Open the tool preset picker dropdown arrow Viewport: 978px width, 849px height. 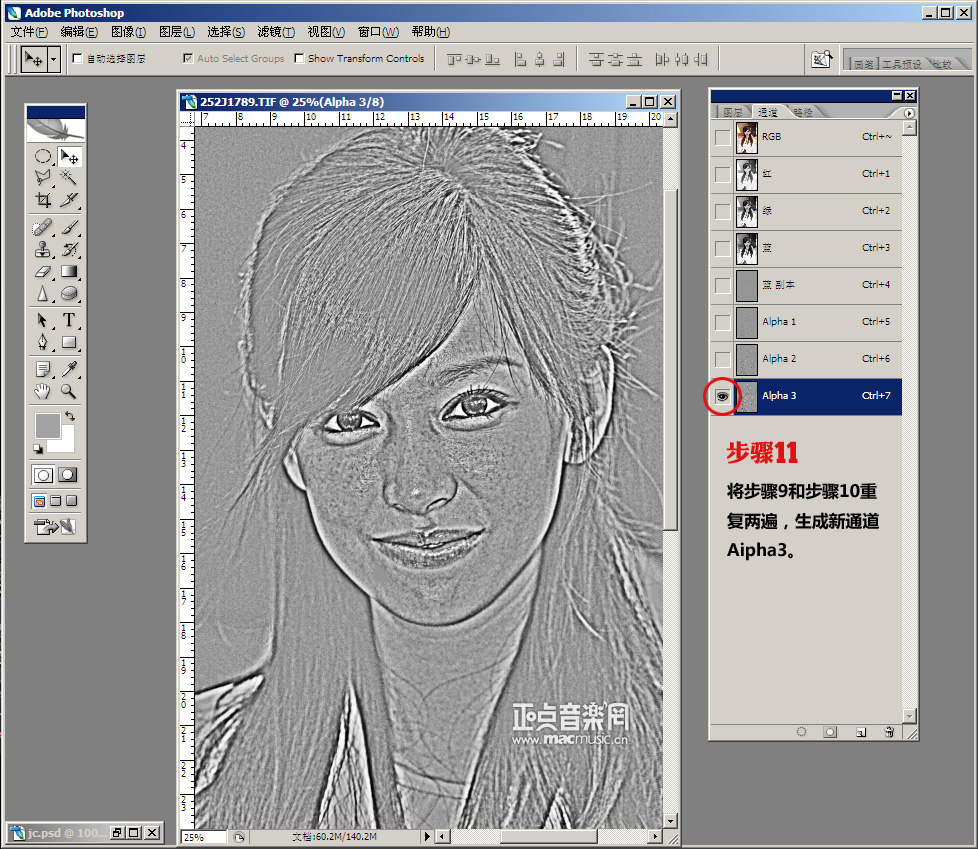[53, 59]
